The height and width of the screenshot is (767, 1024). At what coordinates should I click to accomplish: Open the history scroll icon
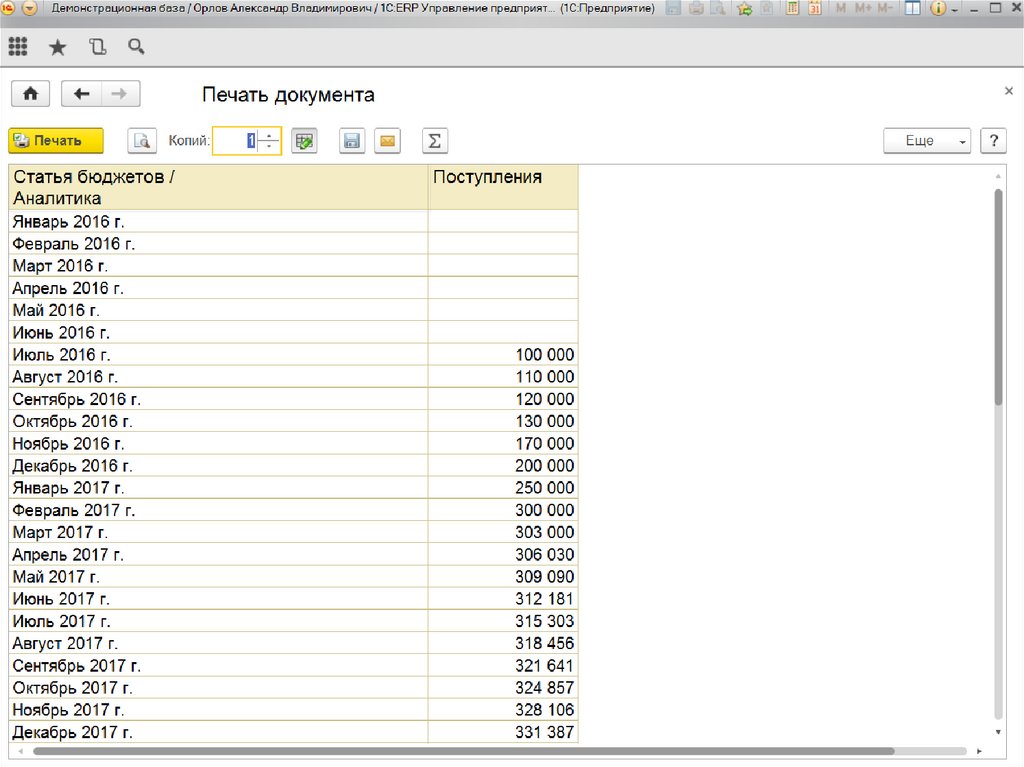(x=97, y=47)
